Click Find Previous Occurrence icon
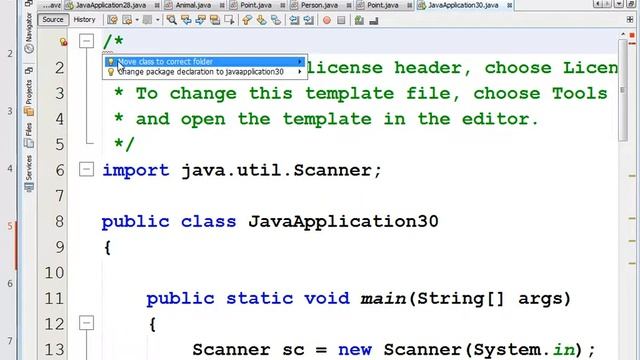This screenshot has height=360, width=640. [x=186, y=20]
